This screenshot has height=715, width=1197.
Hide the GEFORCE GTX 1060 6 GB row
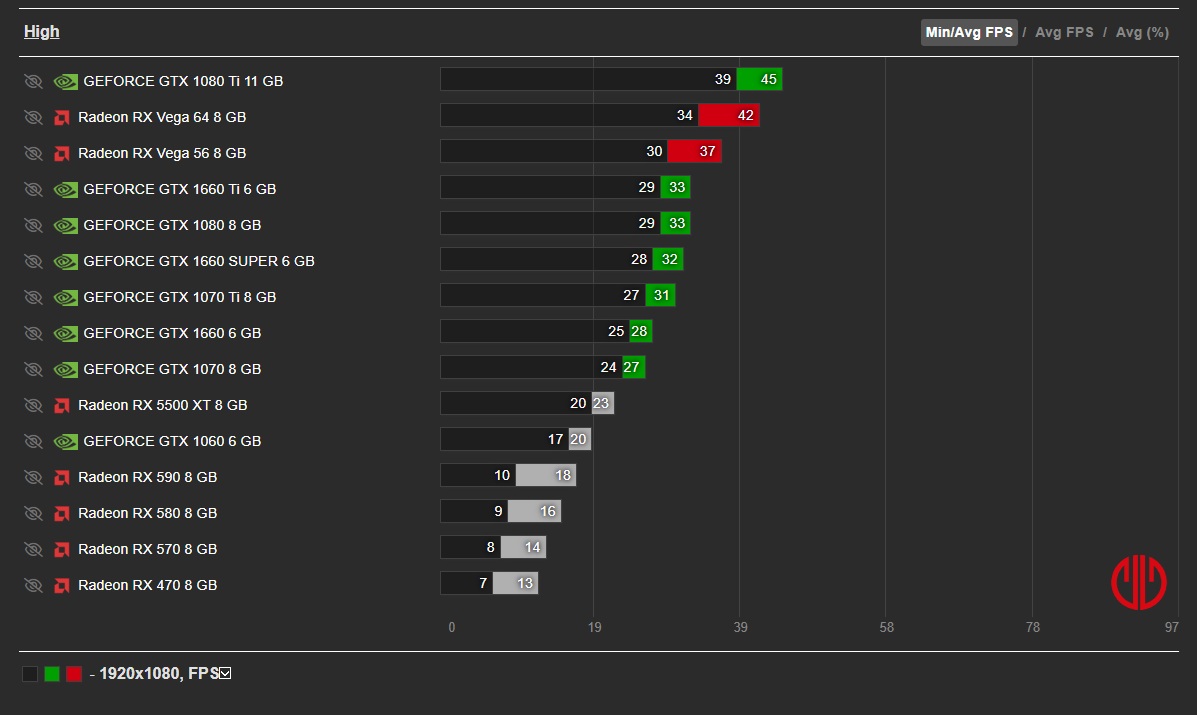pos(33,441)
